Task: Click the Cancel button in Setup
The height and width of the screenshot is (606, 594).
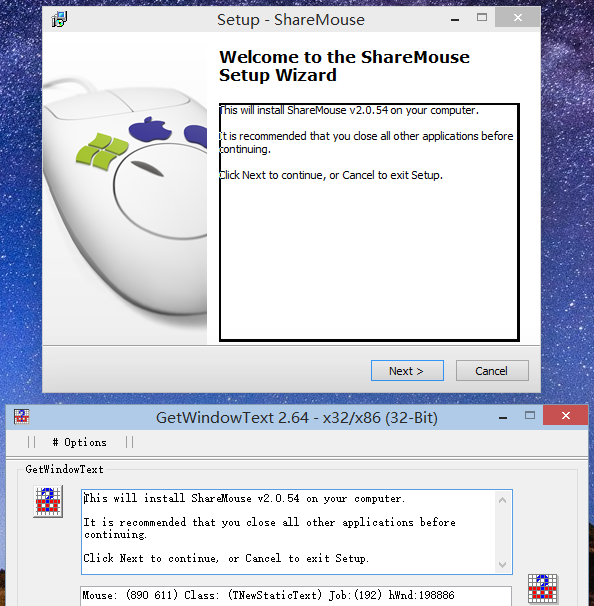Action: click(x=492, y=371)
